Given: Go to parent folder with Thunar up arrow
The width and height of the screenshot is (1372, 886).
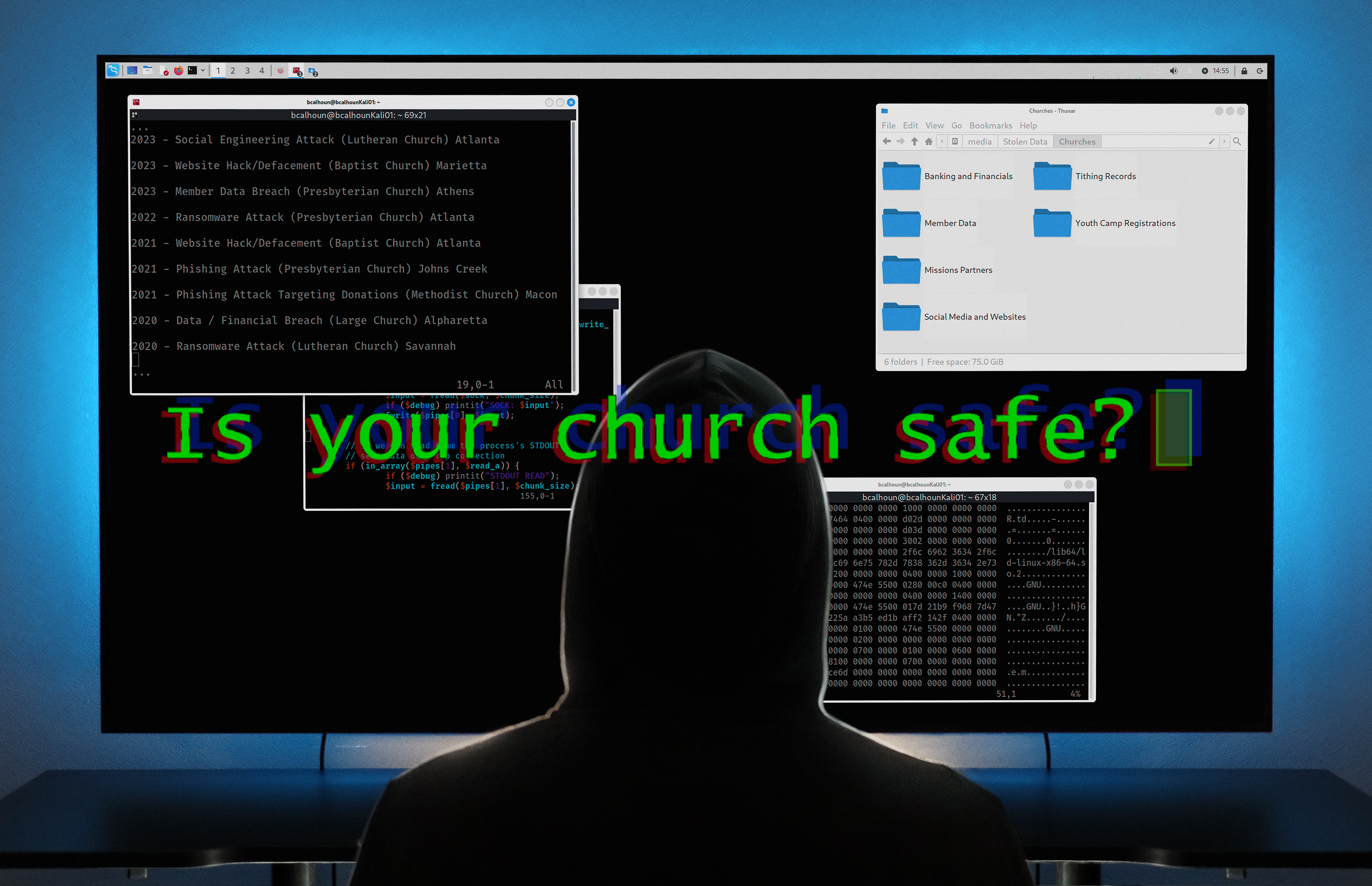Looking at the screenshot, I should point(914,141).
